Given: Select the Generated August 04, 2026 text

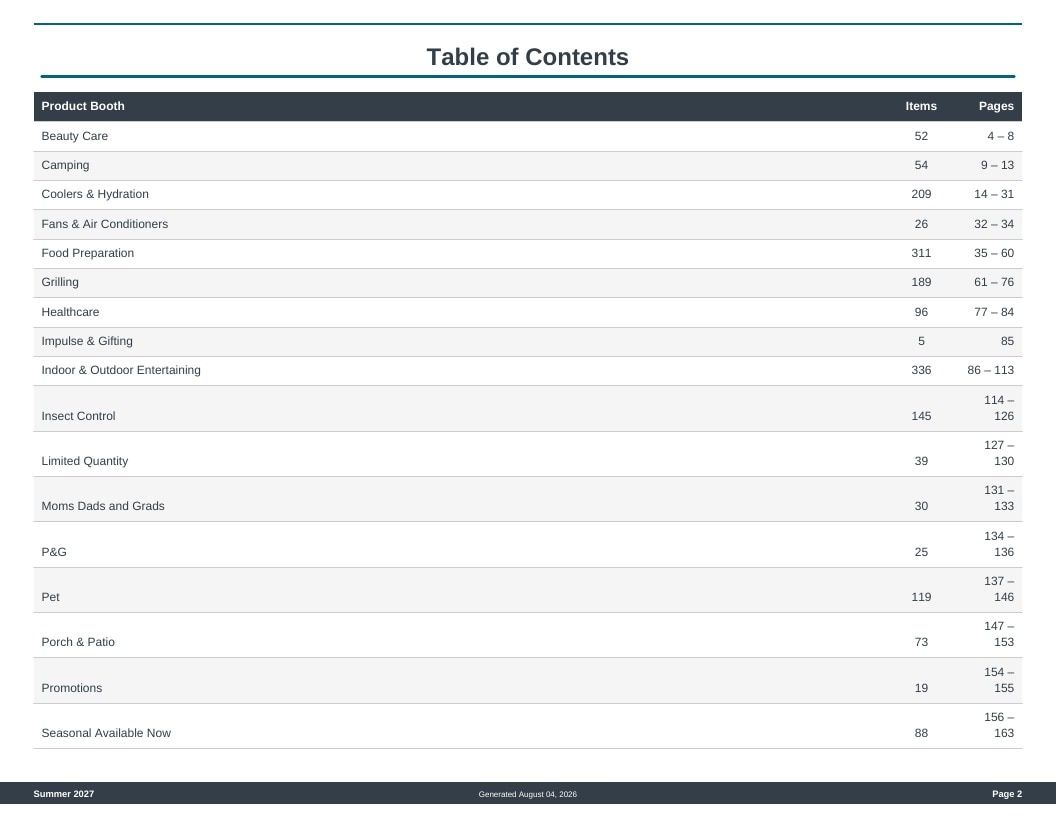Looking at the screenshot, I should click(528, 794).
